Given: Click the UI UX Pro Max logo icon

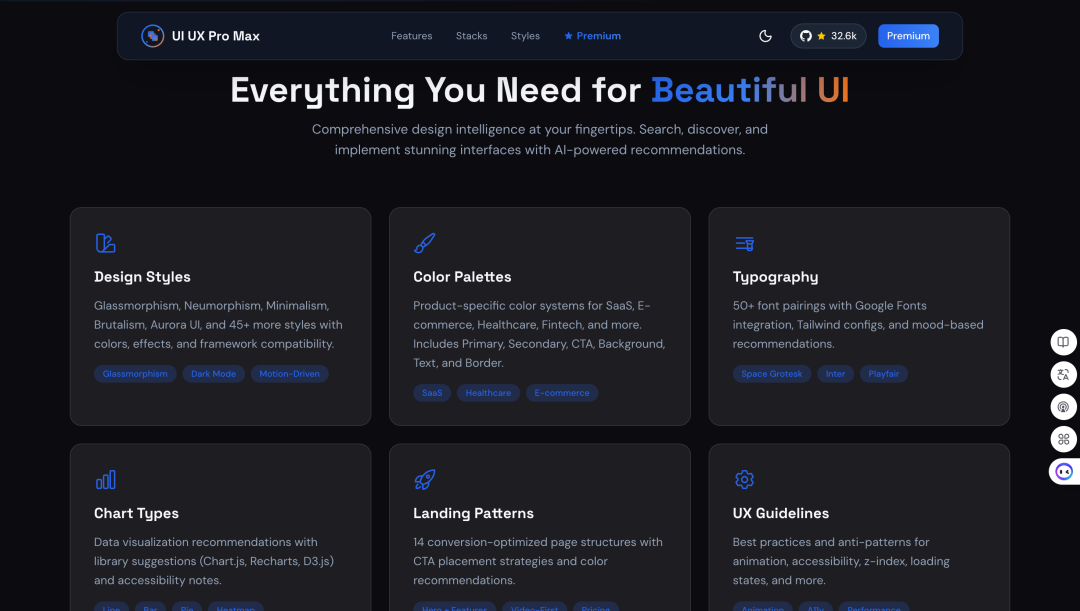Looking at the screenshot, I should click(x=153, y=36).
